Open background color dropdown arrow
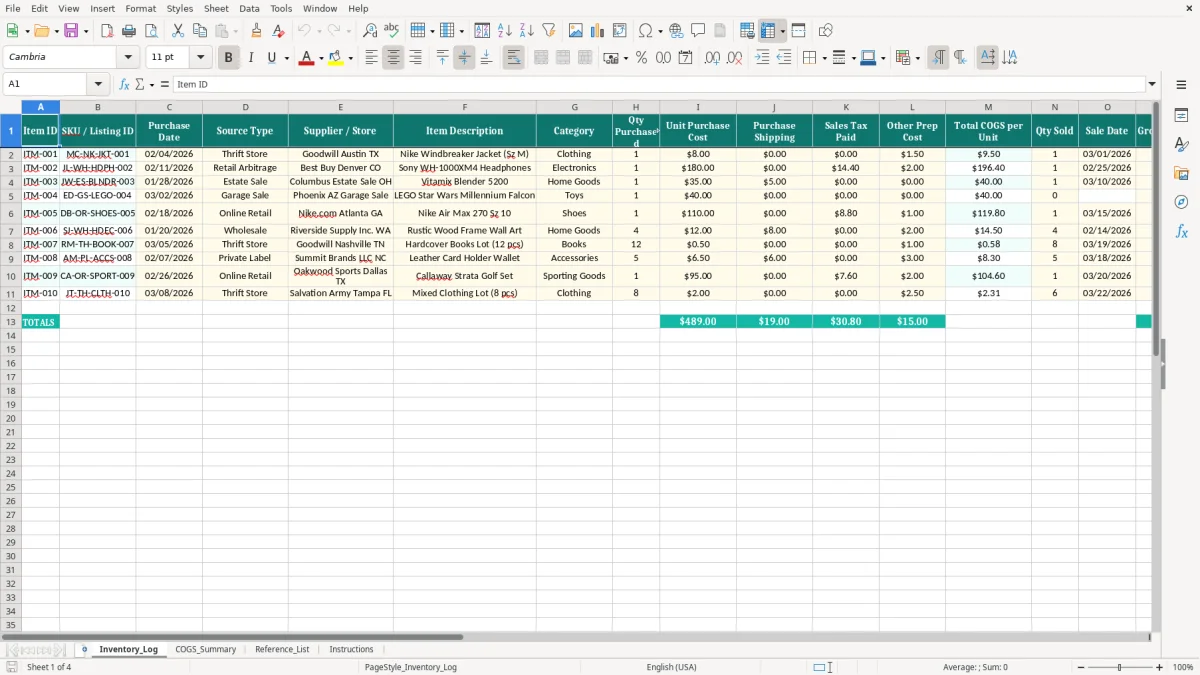 click(x=349, y=58)
